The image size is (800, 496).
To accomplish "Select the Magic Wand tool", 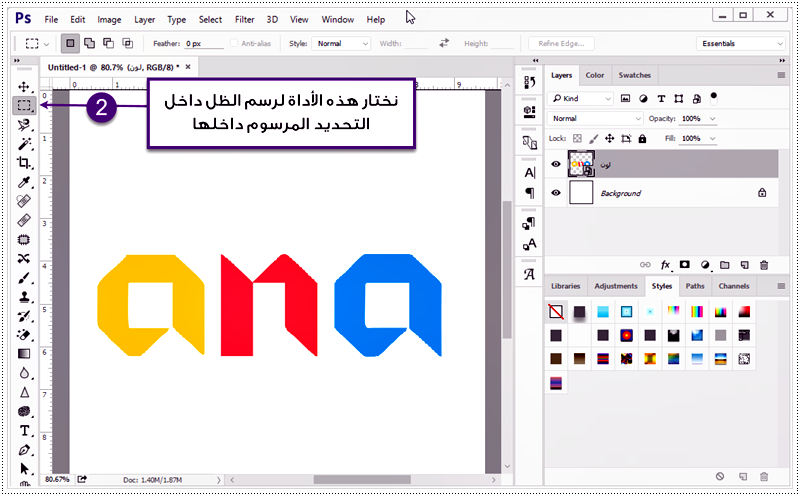I will point(23,144).
